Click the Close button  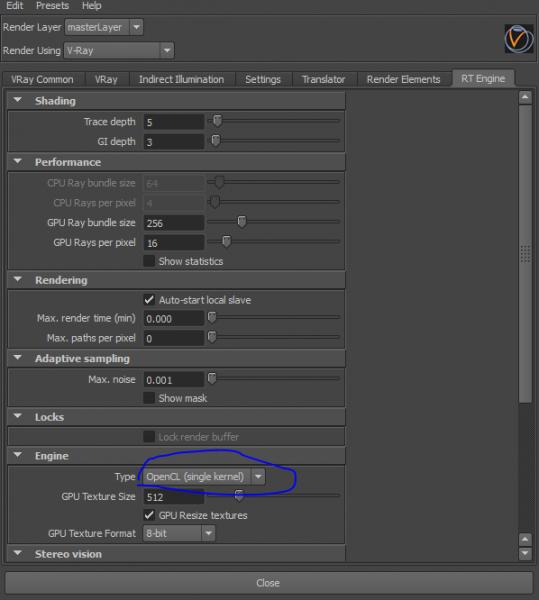click(268, 583)
